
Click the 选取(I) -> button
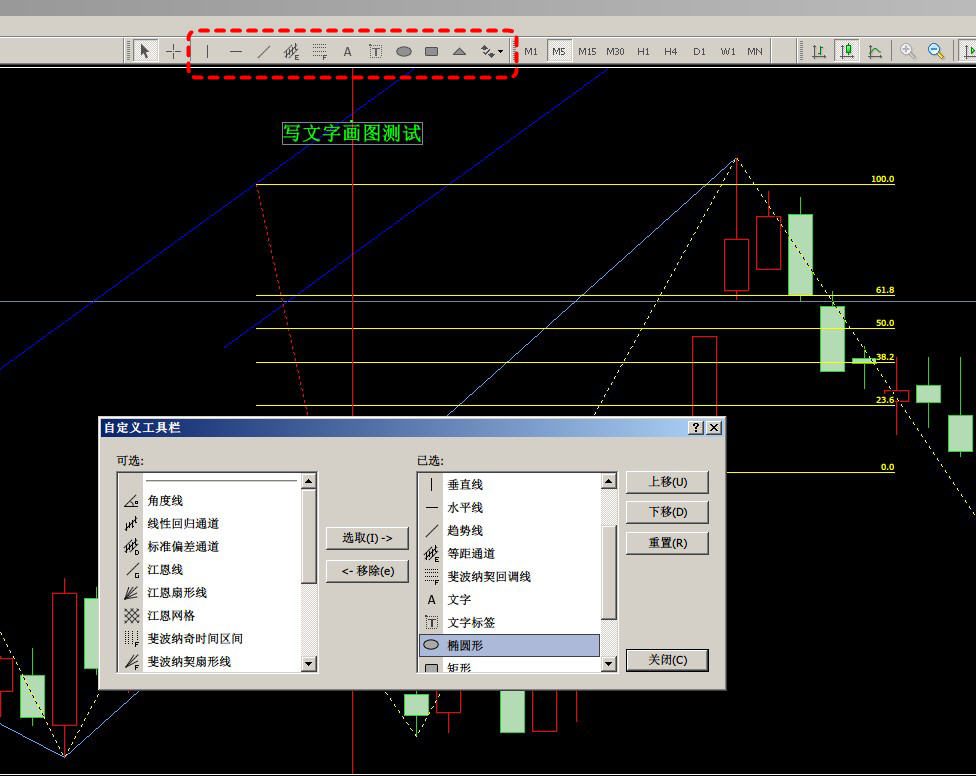pos(367,538)
